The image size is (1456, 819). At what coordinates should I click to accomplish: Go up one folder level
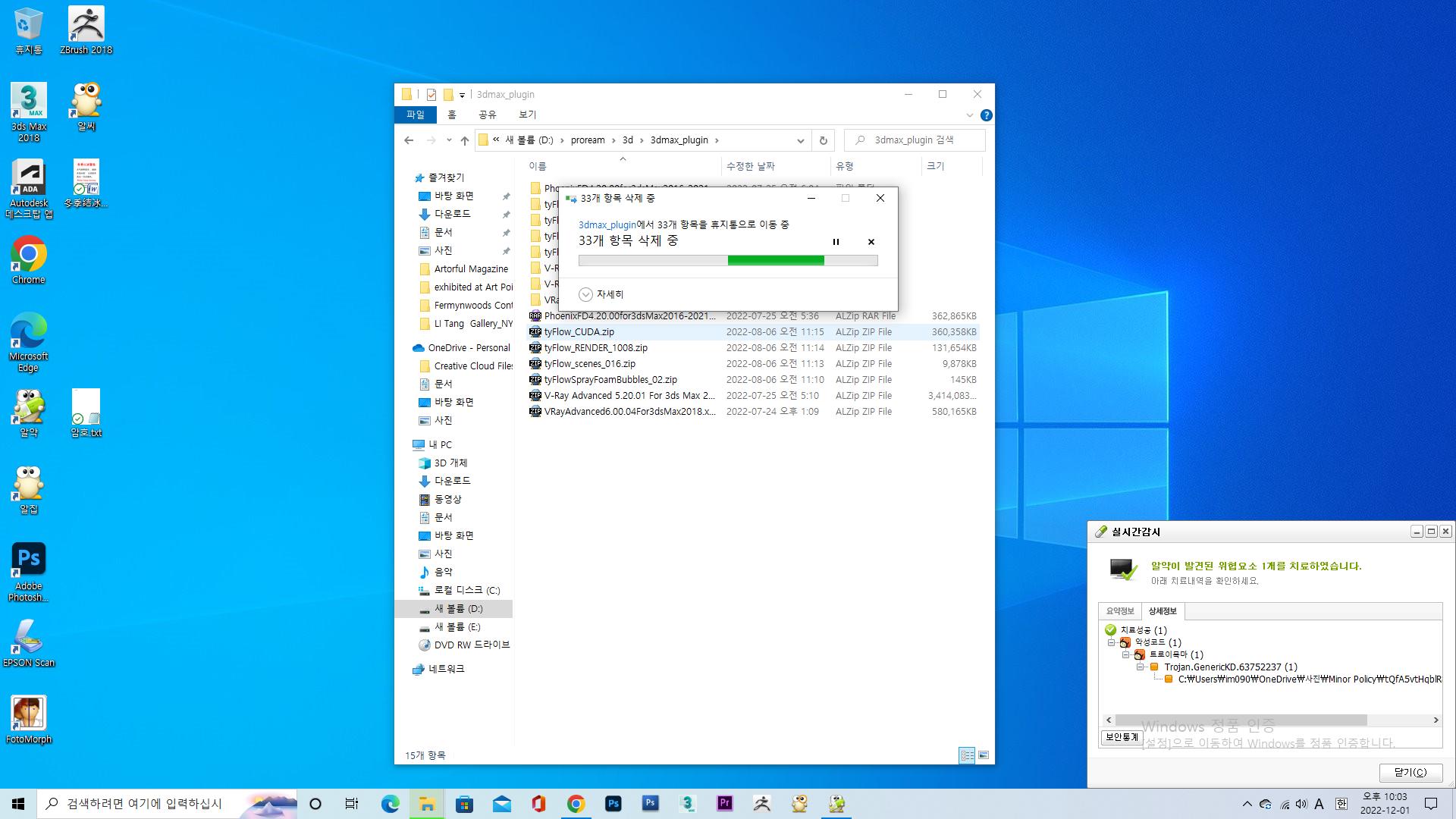pyautogui.click(x=465, y=140)
